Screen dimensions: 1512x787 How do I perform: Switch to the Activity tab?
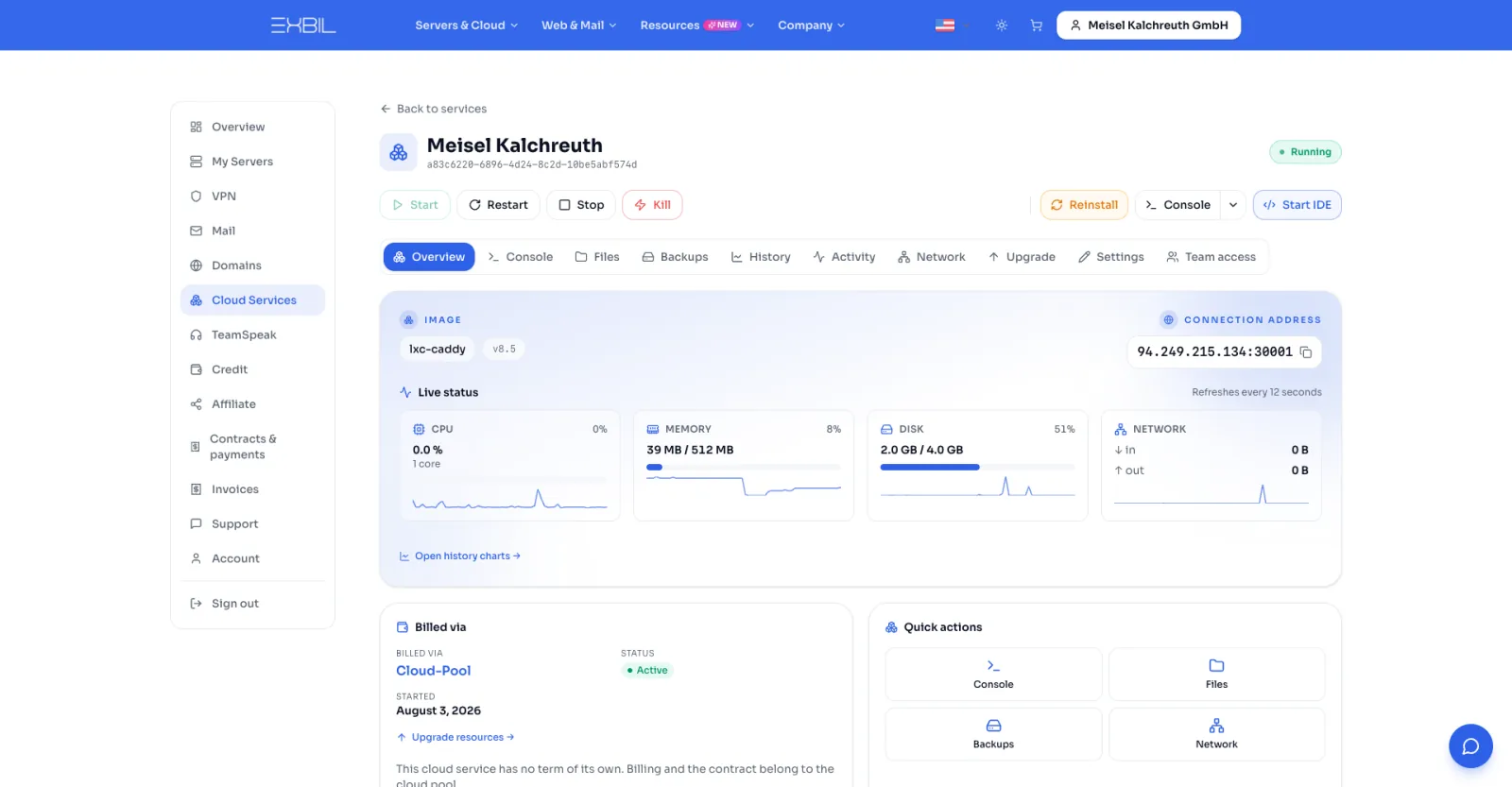(845, 257)
